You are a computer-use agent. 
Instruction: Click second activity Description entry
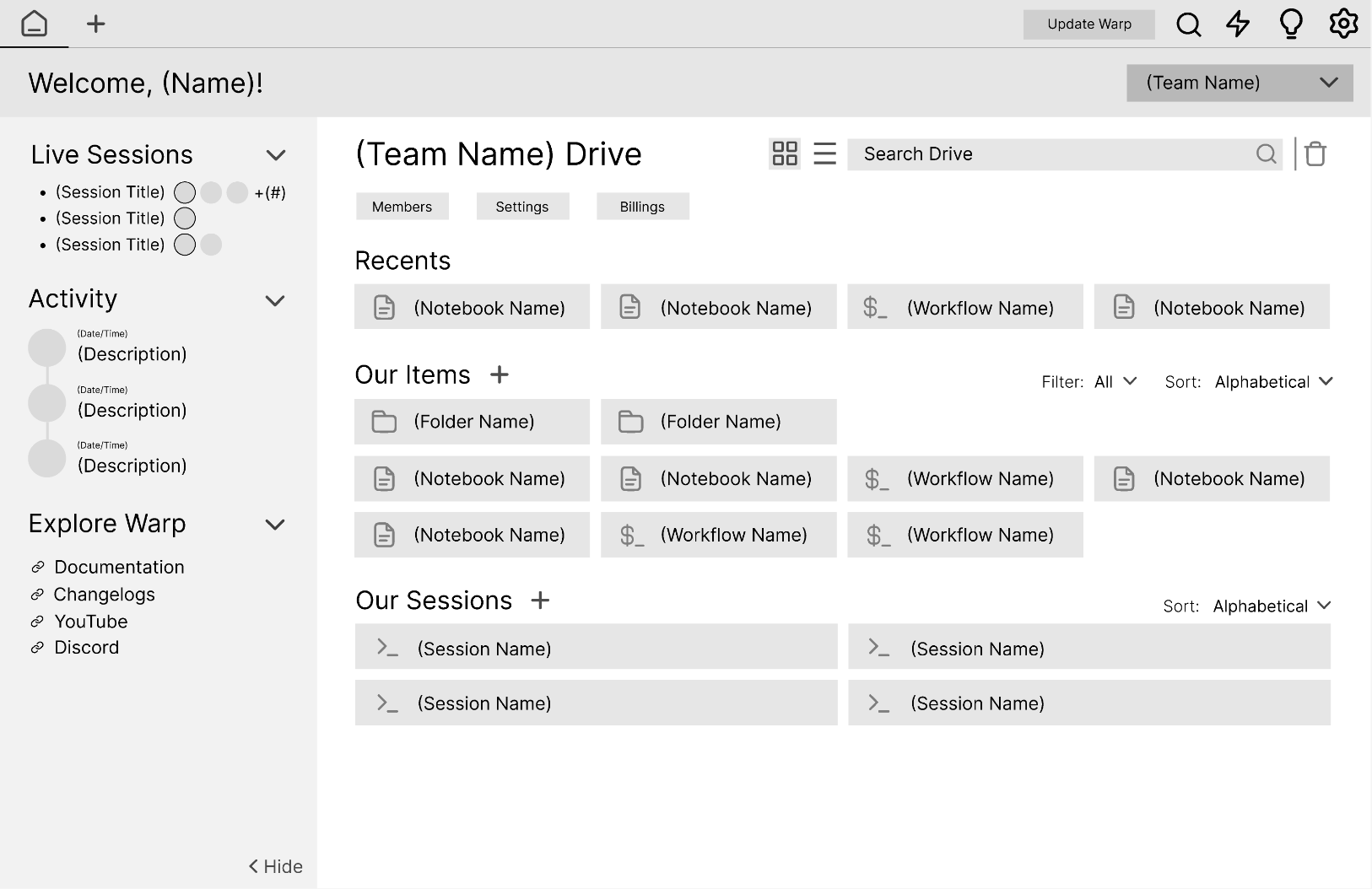(x=132, y=410)
